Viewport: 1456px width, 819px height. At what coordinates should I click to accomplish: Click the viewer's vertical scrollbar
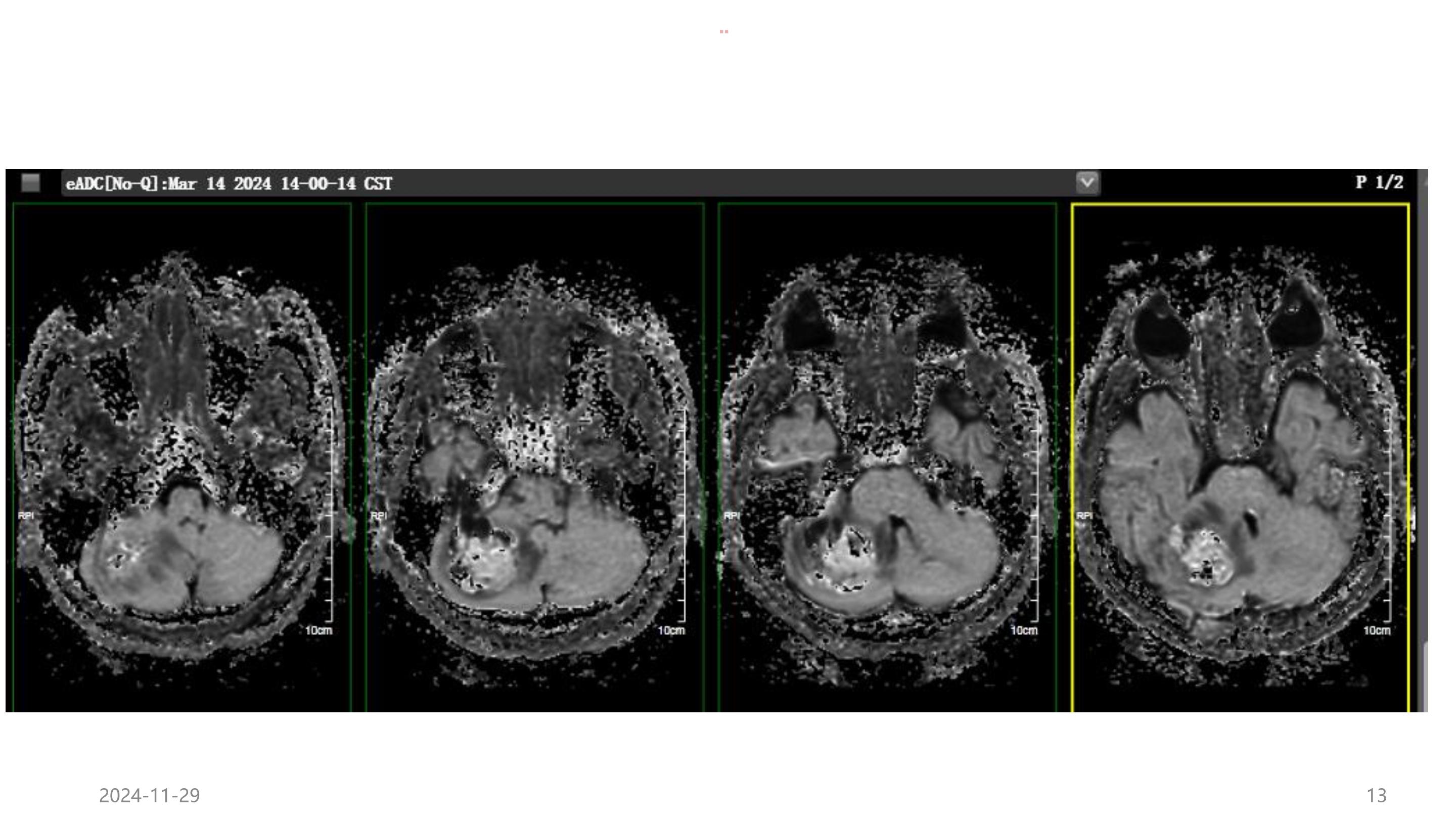click(x=1424, y=441)
